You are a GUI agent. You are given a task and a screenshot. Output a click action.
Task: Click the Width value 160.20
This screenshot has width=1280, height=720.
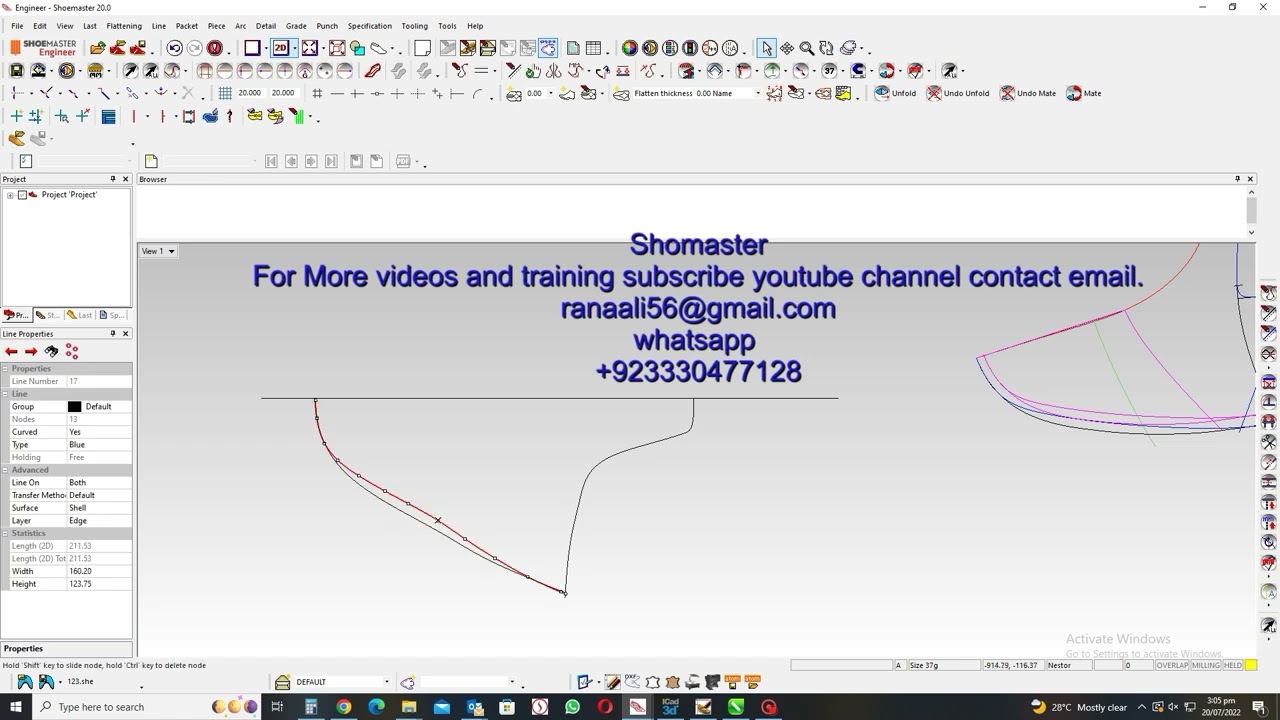[99, 571]
